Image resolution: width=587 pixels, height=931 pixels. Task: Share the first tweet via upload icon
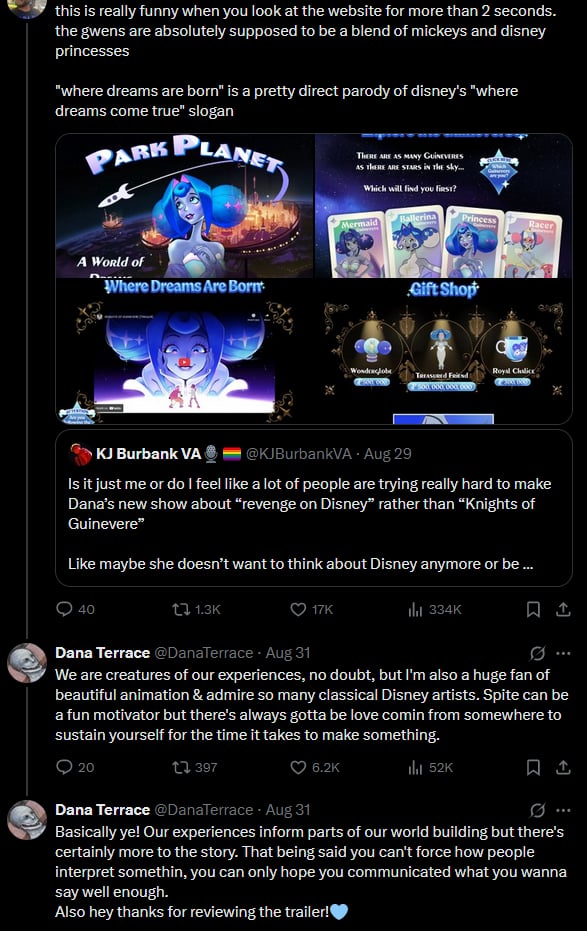(x=563, y=609)
